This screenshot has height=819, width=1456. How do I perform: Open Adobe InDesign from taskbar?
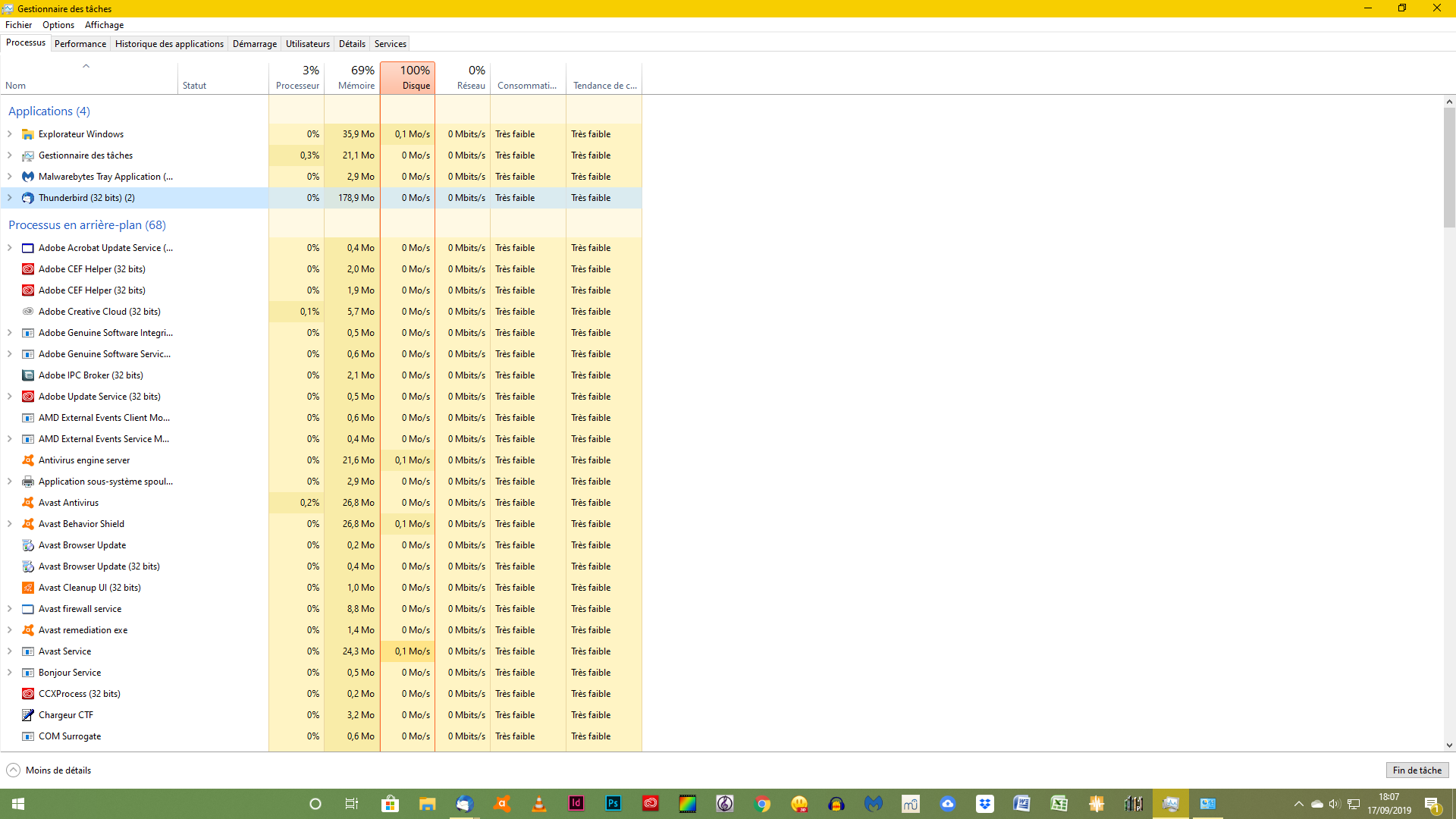click(x=576, y=804)
